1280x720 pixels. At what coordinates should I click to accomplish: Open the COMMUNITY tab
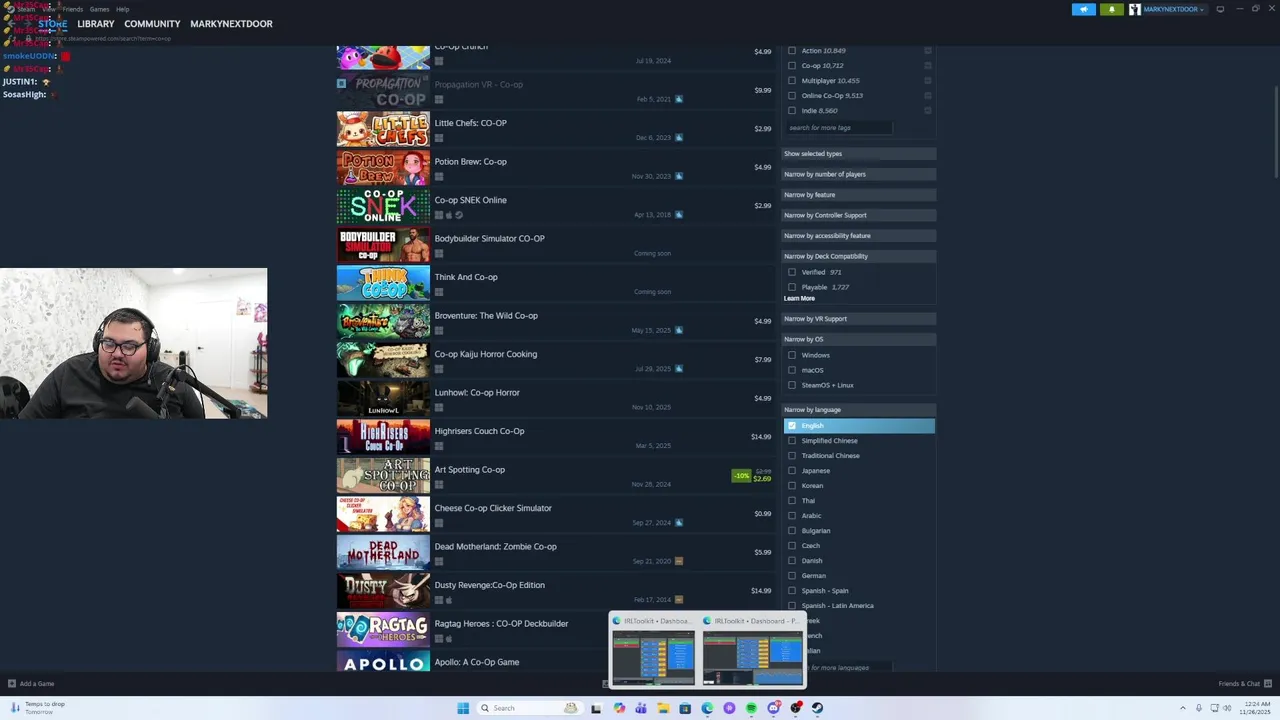tap(152, 24)
